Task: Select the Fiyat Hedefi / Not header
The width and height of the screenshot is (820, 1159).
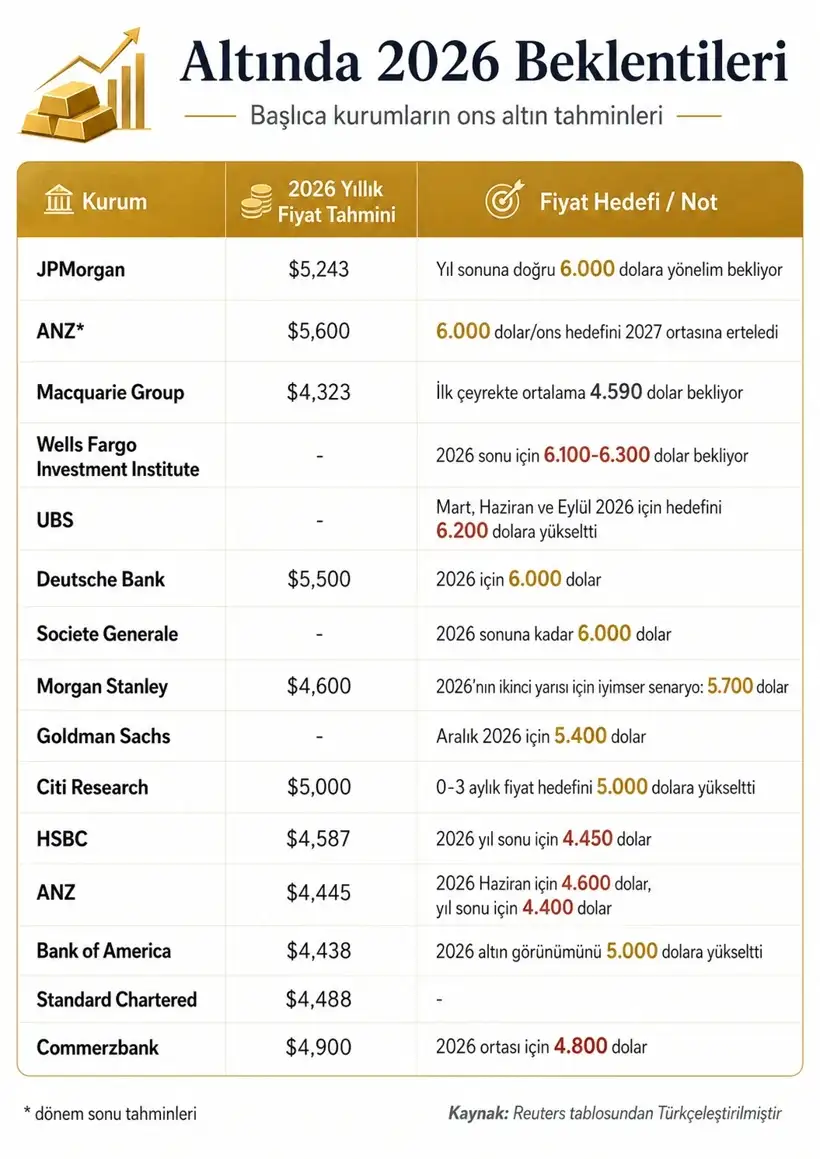Action: pos(628,202)
